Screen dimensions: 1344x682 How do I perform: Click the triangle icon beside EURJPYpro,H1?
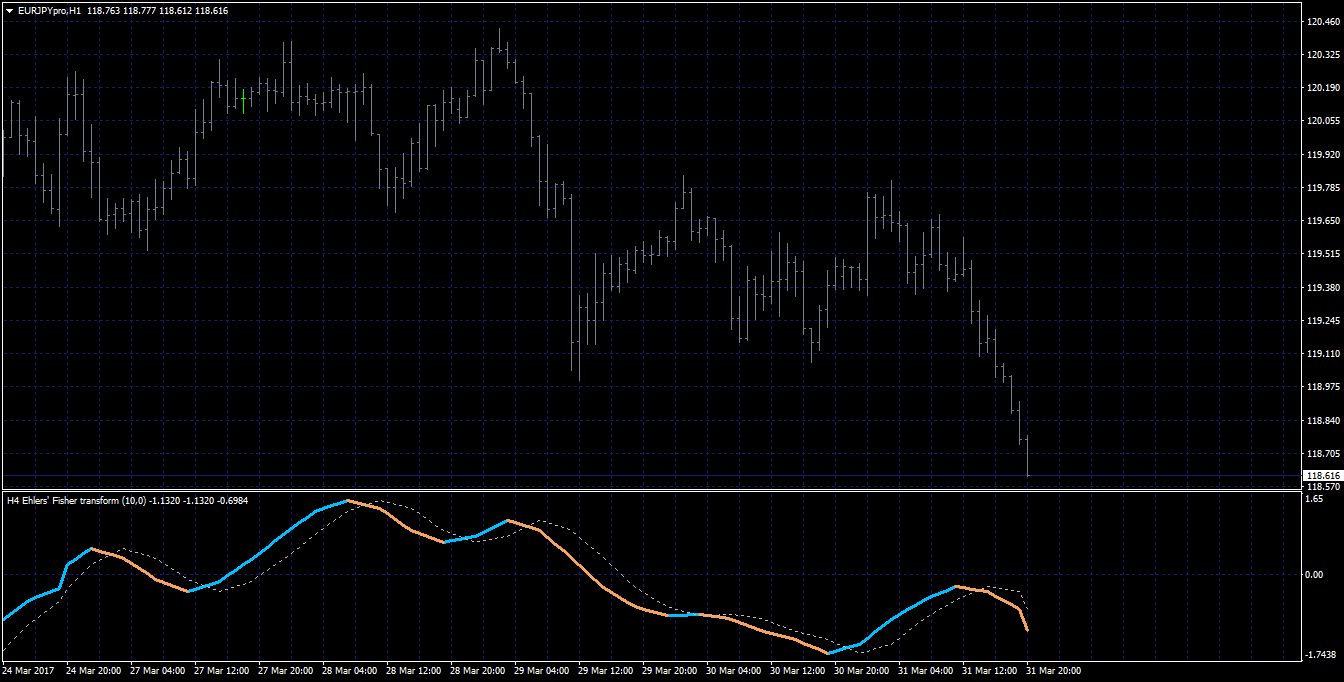(9, 9)
